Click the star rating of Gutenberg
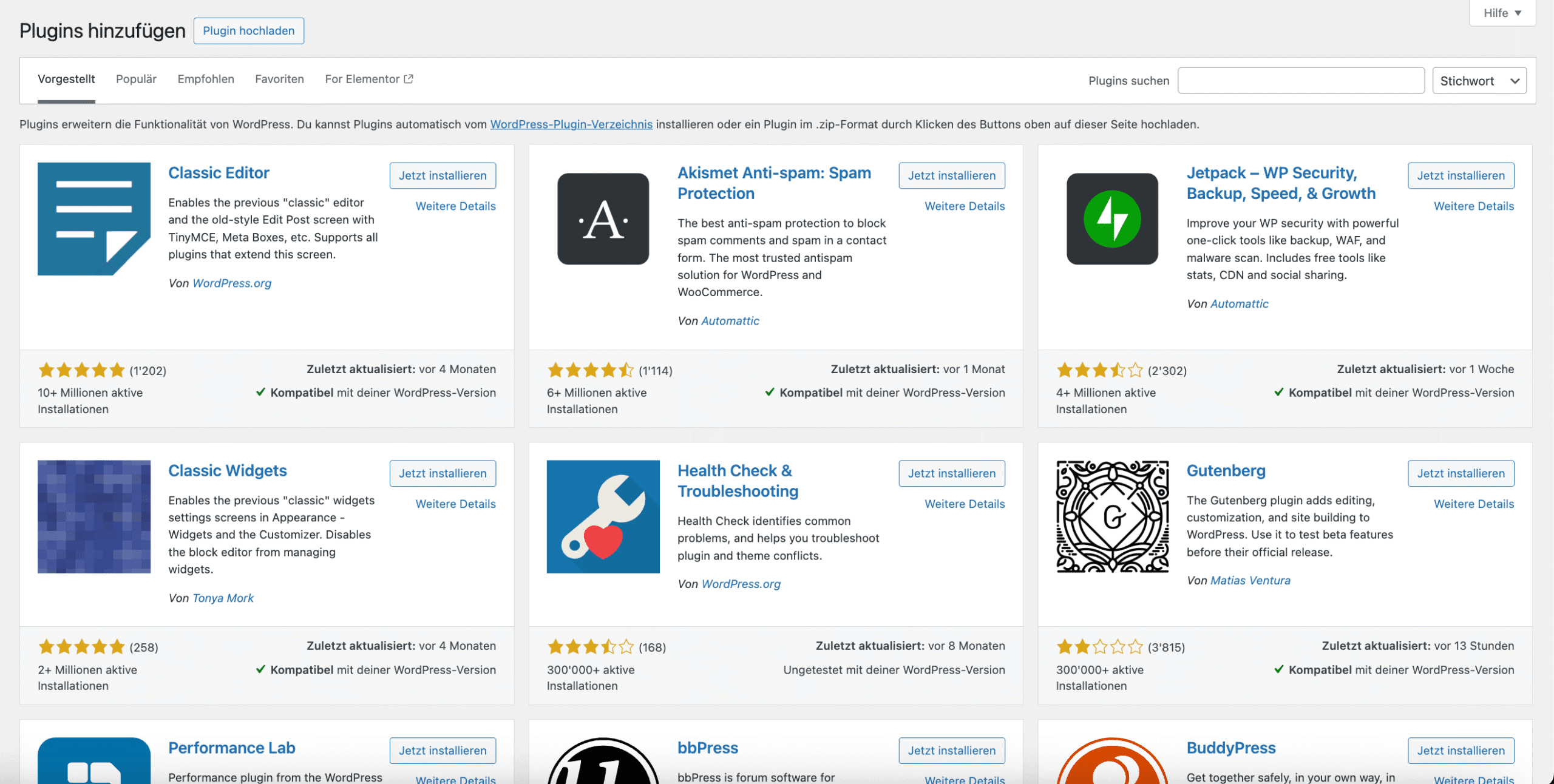This screenshot has height=784, width=1554. point(1099,647)
